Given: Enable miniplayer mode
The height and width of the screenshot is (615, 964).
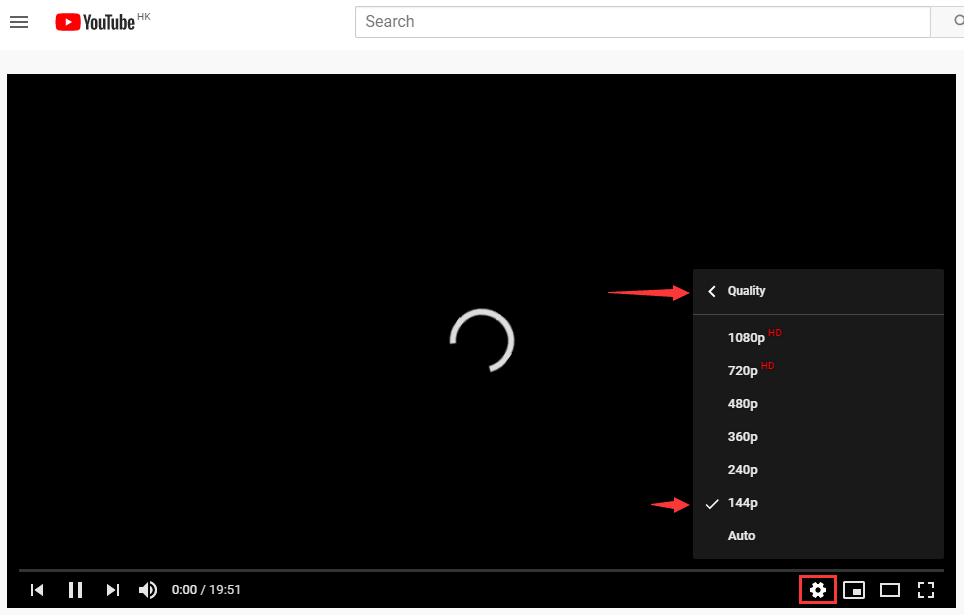Looking at the screenshot, I should (854, 590).
